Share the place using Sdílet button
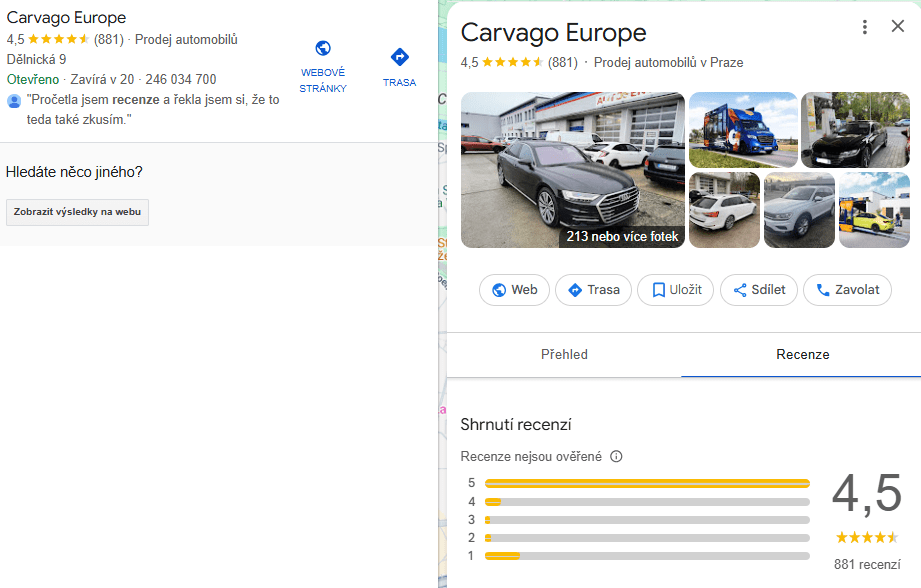Screen dimensions: 921x588 (760, 290)
